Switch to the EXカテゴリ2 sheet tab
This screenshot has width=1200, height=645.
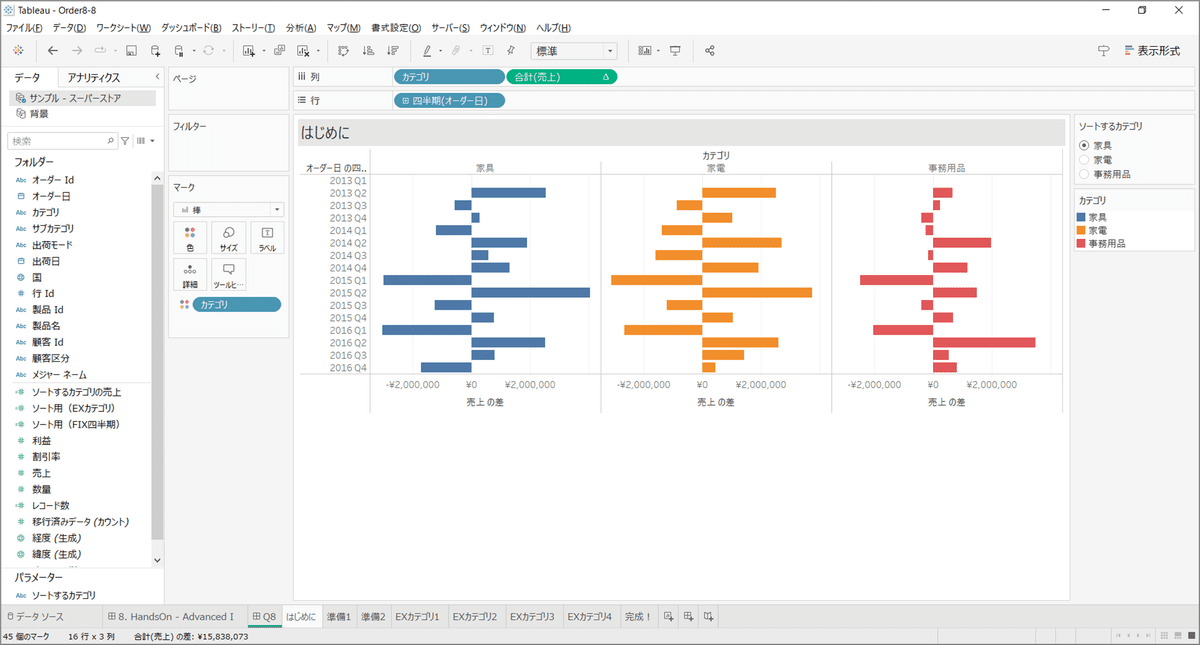475,616
